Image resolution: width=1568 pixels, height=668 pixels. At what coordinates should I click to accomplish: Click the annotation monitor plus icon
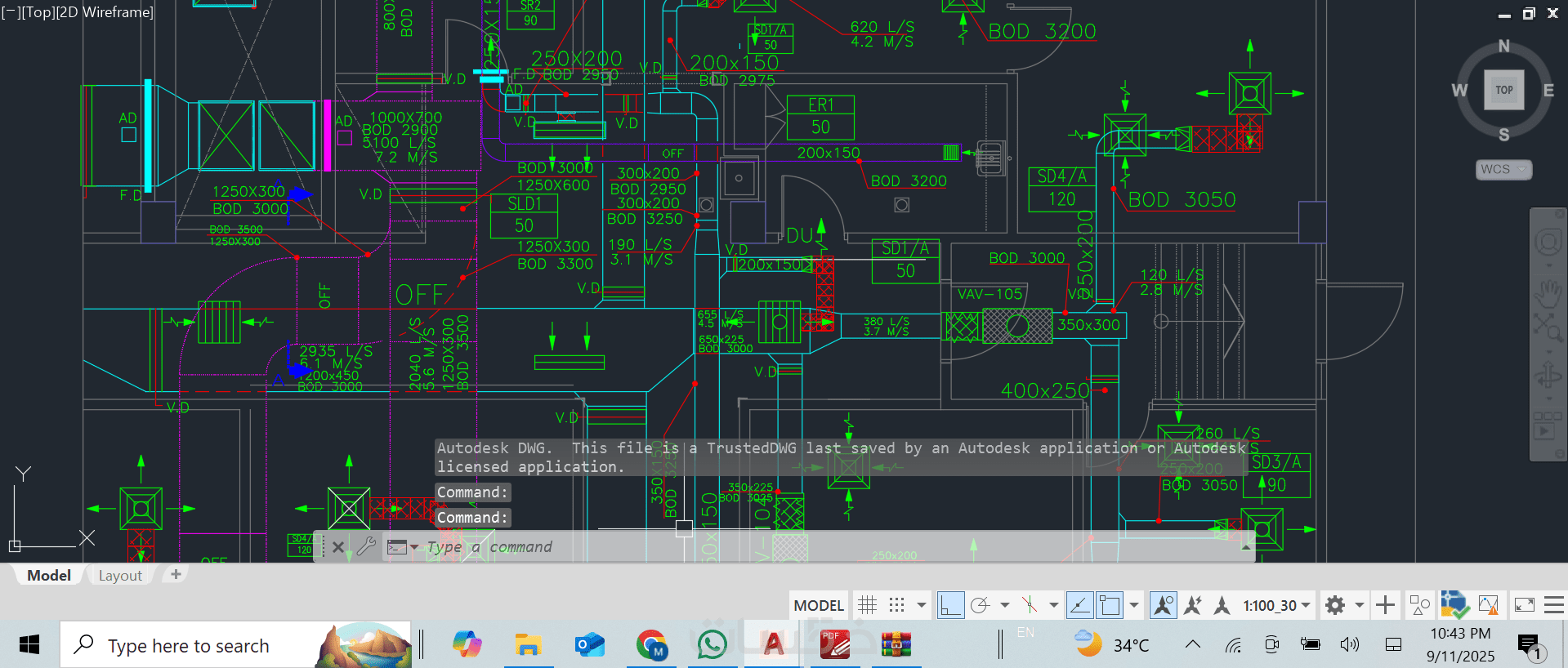click(1385, 605)
